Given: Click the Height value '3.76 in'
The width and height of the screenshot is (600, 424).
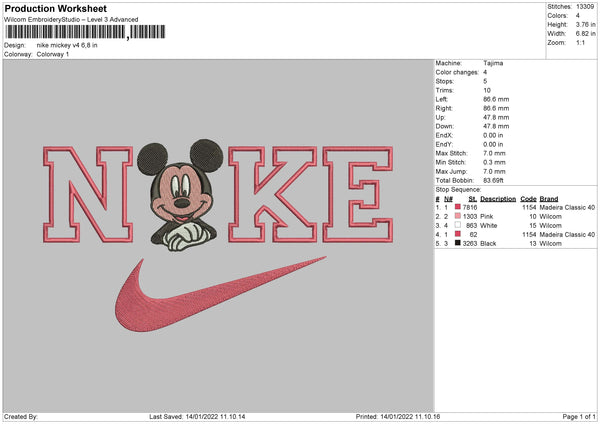Looking at the screenshot, I should [585, 24].
